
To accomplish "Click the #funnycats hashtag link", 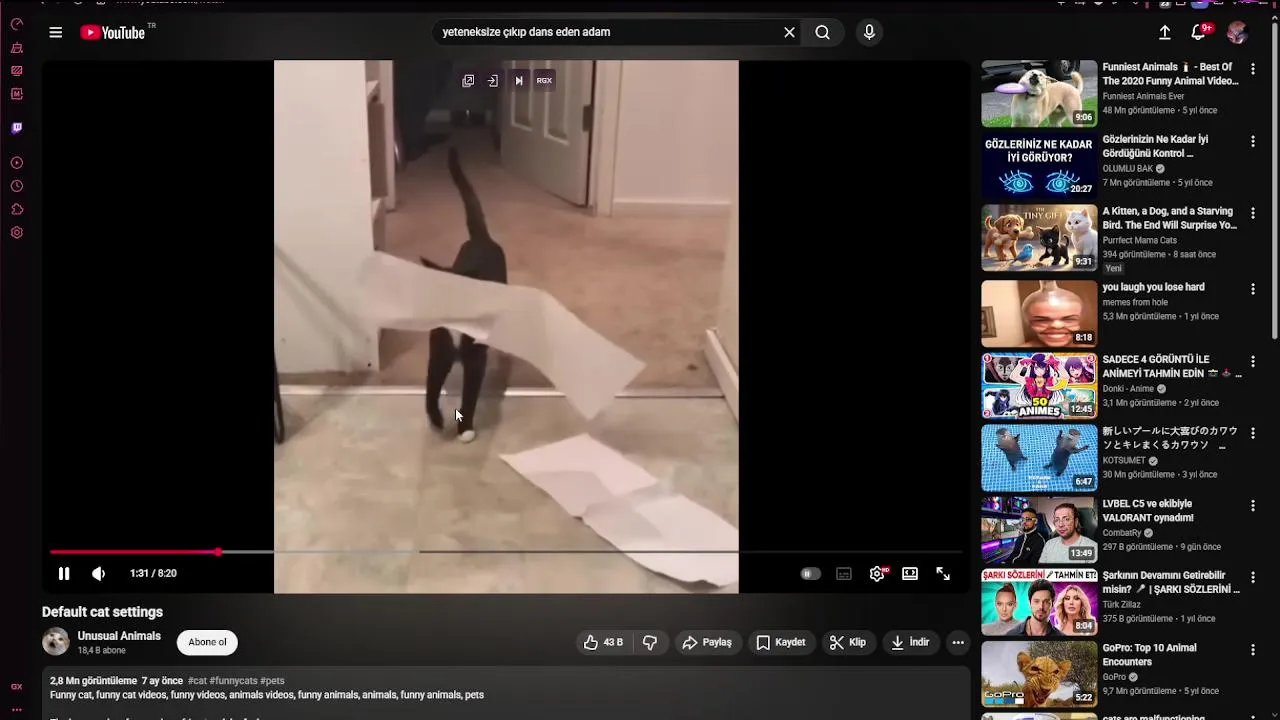I will [233, 681].
